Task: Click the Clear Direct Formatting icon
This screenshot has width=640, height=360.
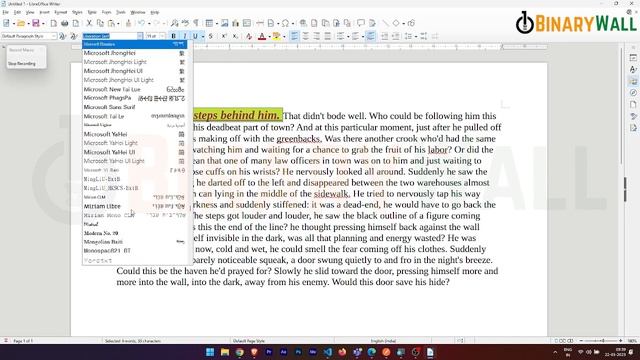Action: pyautogui.click(x=249, y=36)
